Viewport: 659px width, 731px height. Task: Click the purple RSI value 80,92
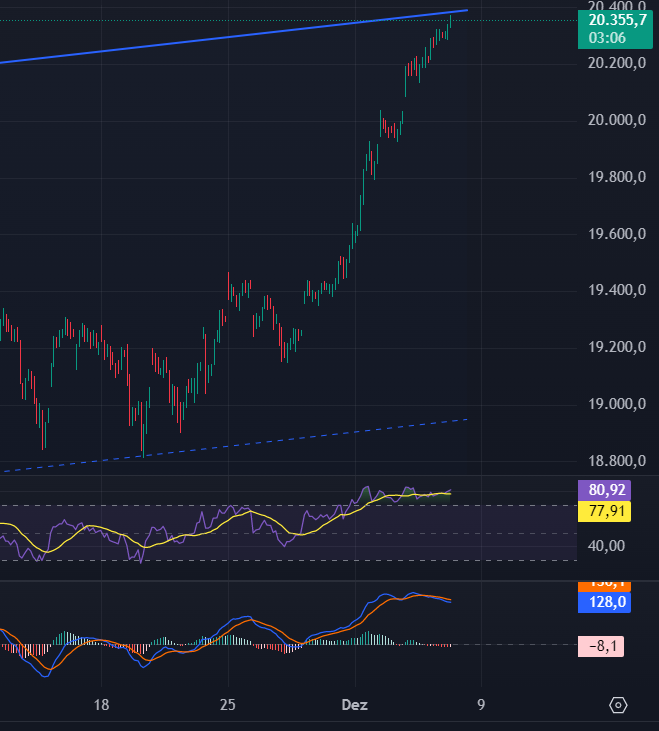(604, 490)
